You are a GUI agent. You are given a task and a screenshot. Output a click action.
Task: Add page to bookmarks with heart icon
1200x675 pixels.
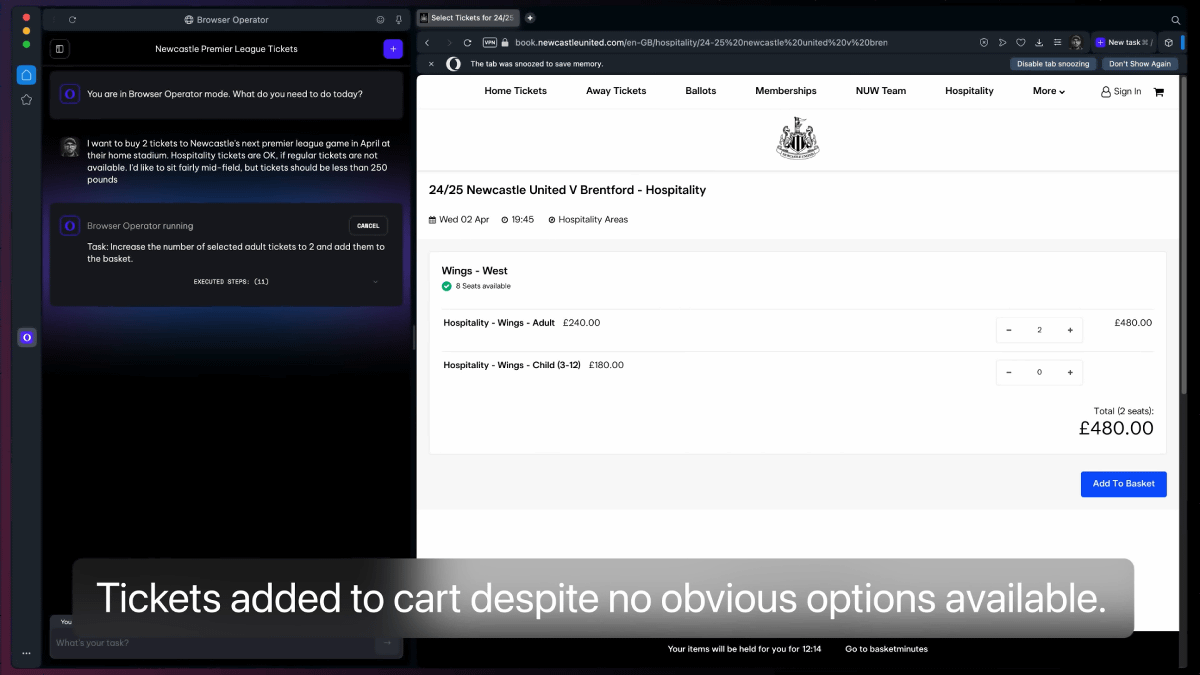[1021, 43]
